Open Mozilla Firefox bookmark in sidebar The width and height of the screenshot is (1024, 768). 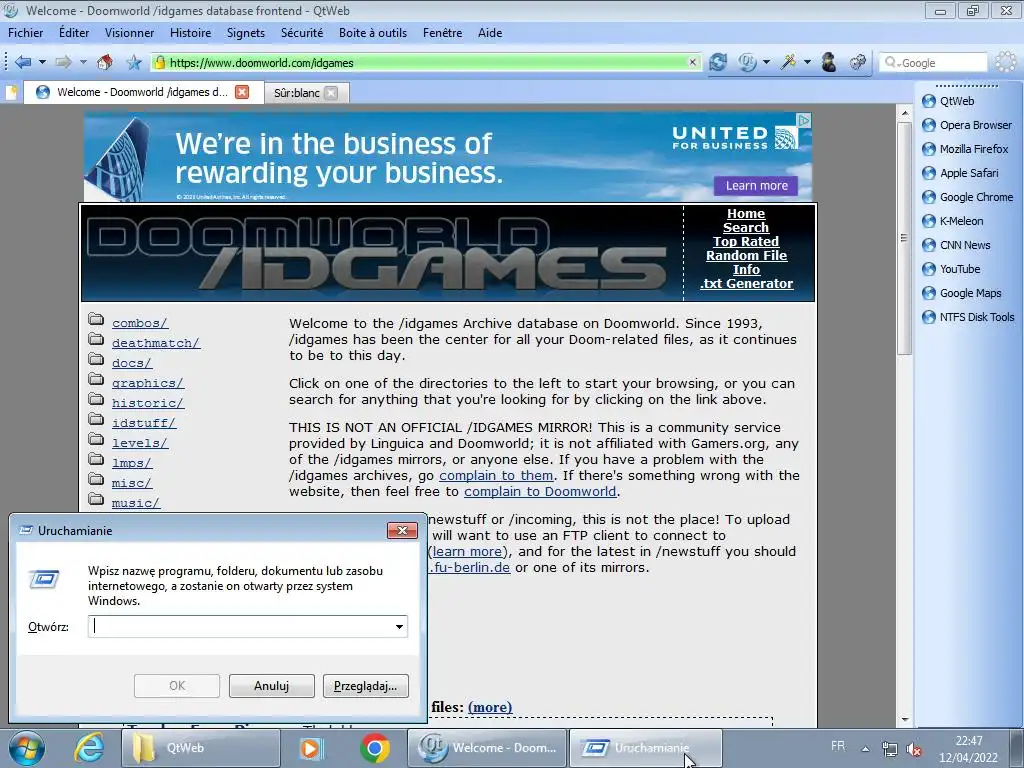(965, 149)
